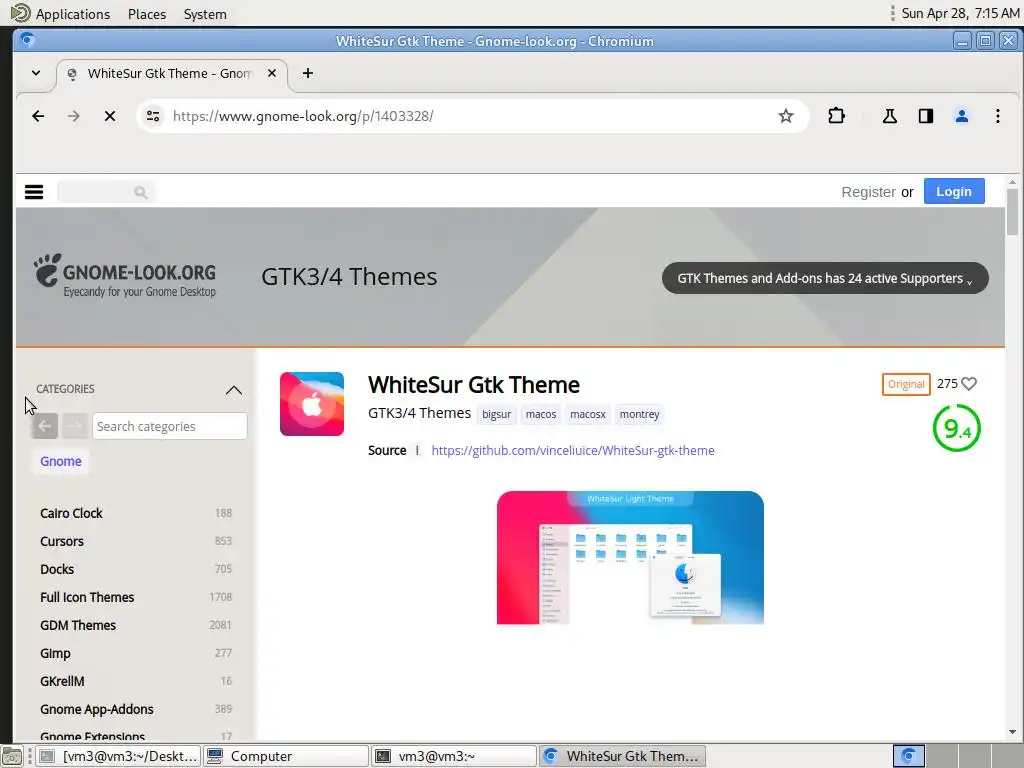Open the hamburger menu on gnome-look
The height and width of the screenshot is (768, 1024).
(34, 192)
